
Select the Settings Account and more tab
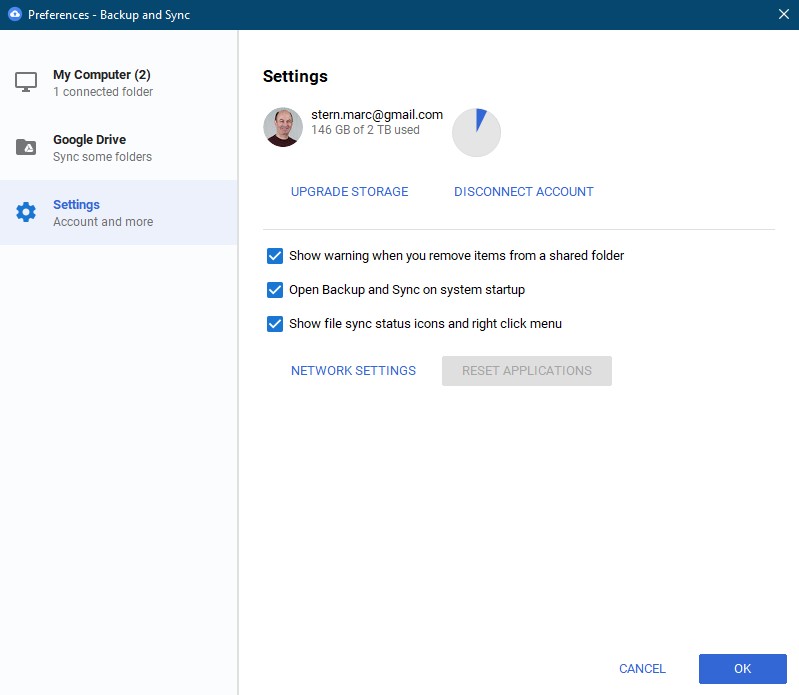click(119, 212)
